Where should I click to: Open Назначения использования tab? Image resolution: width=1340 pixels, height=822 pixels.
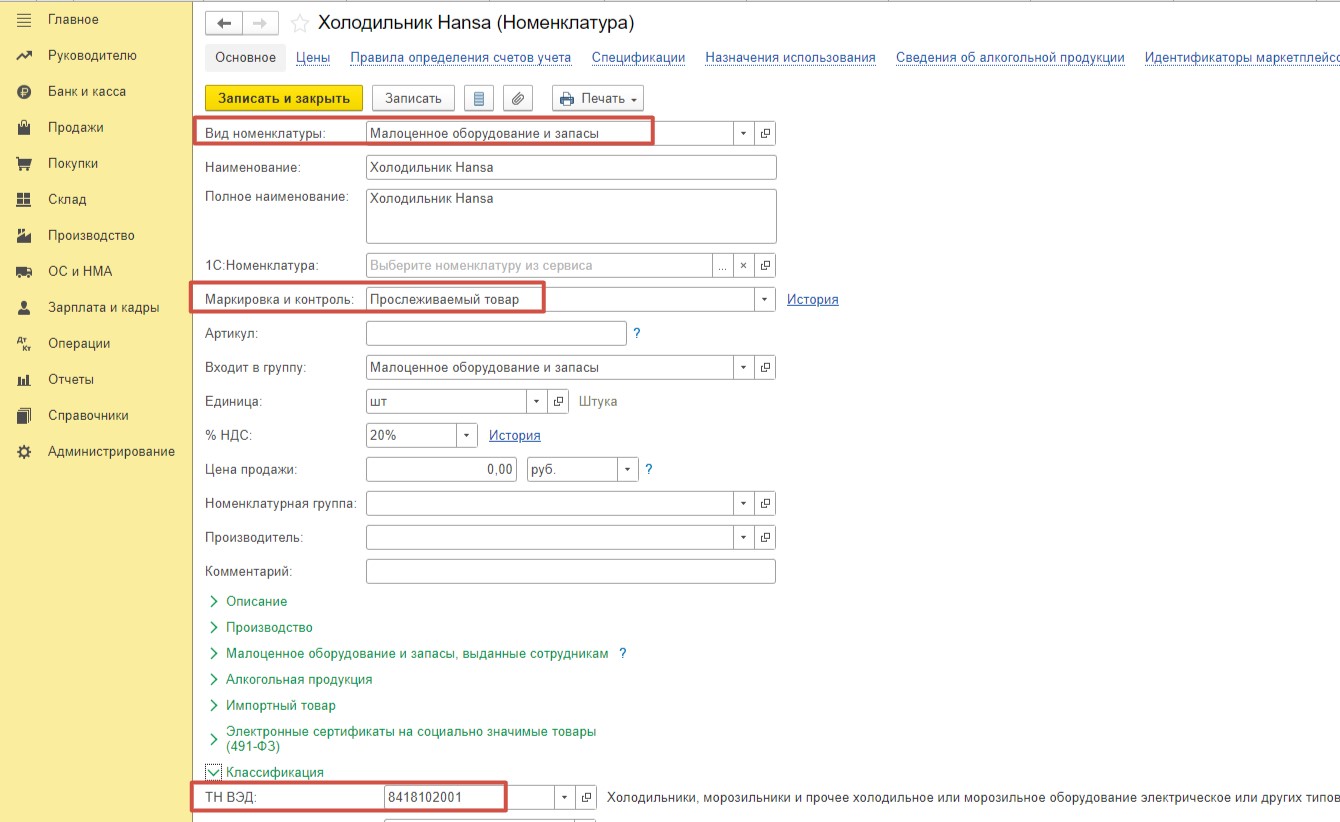tap(790, 57)
